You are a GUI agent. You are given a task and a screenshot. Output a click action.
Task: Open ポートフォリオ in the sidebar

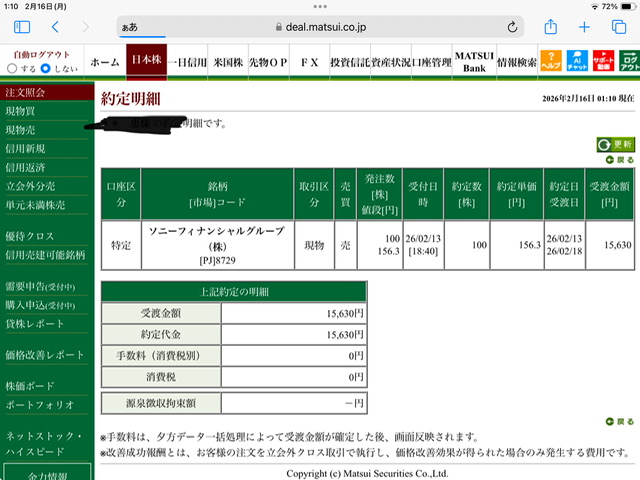pos(40,405)
